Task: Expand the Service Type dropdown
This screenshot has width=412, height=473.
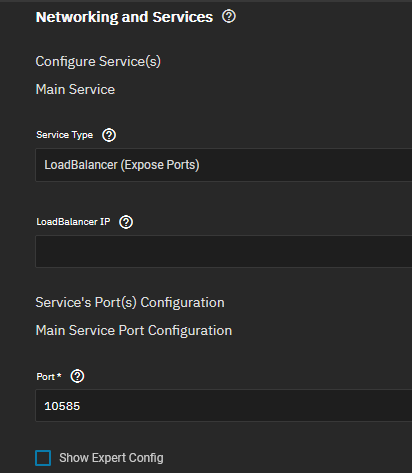Action: tap(224, 165)
